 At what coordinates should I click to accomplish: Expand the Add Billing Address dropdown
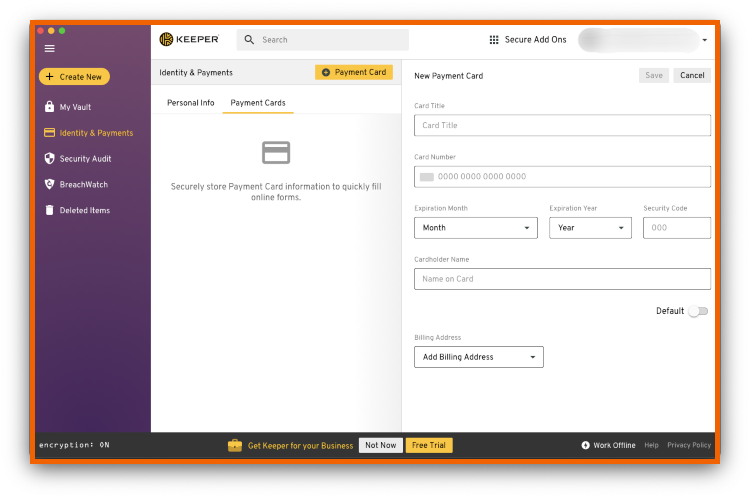point(479,357)
